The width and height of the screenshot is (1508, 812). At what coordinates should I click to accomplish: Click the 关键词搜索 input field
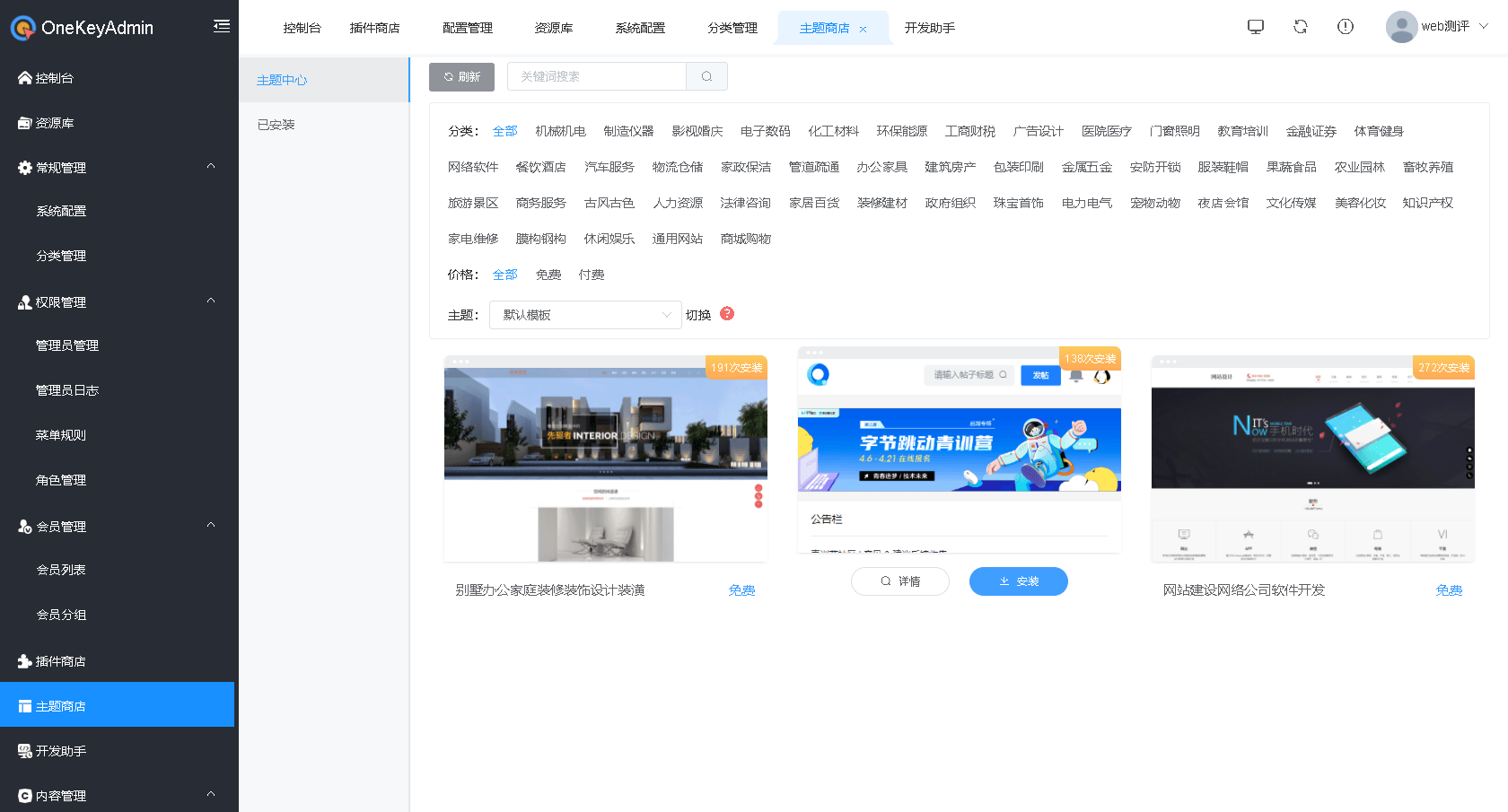point(596,76)
